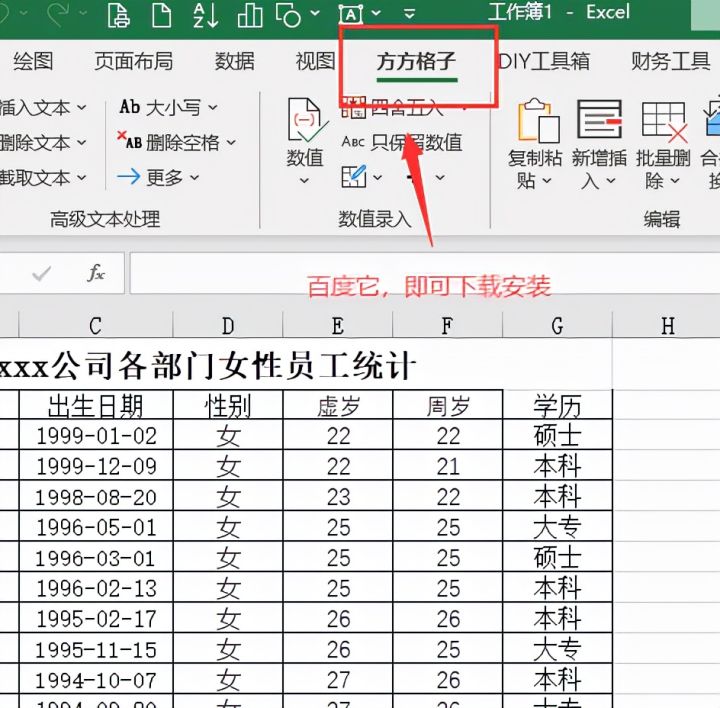Viewport: 720px width, 708px height.
Task: Click 虚岁 value 23 in 1998-08-20 row
Action: tap(338, 496)
